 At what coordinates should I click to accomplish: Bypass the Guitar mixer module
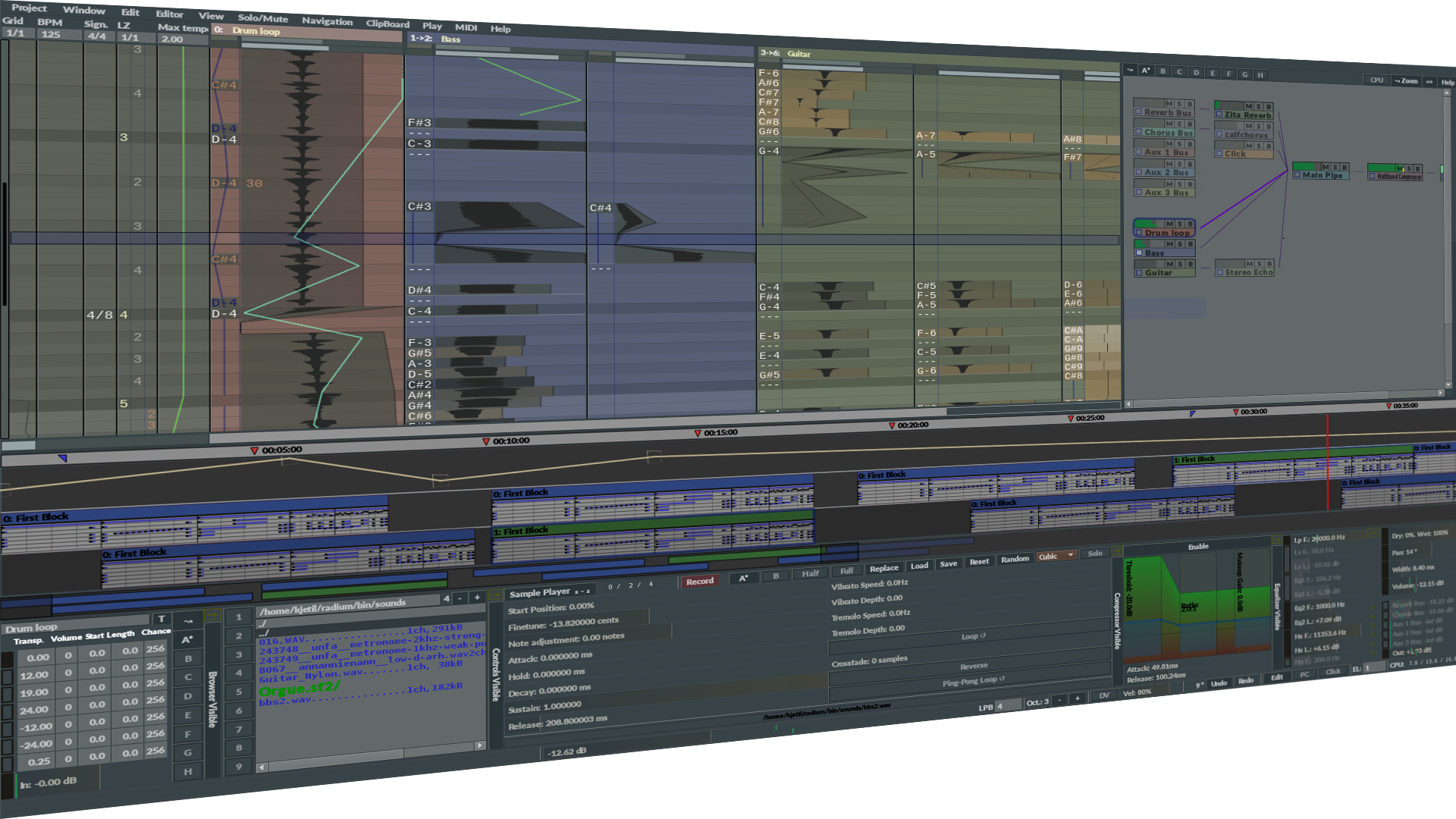pyautogui.click(x=1191, y=264)
